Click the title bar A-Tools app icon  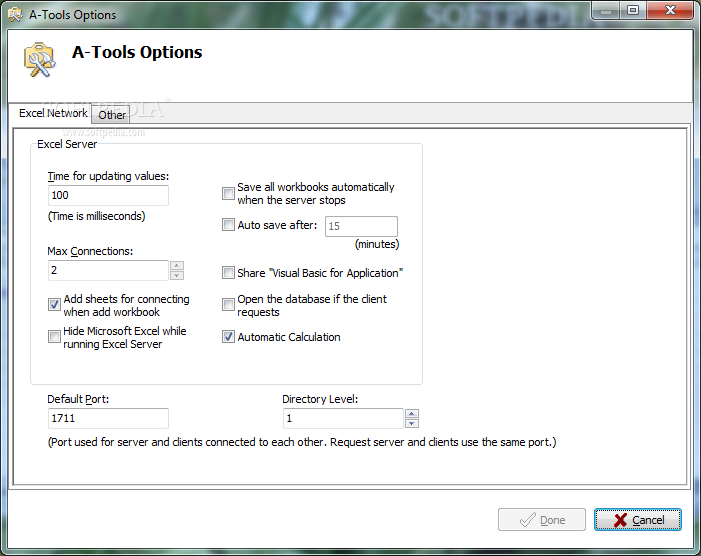[x=15, y=15]
